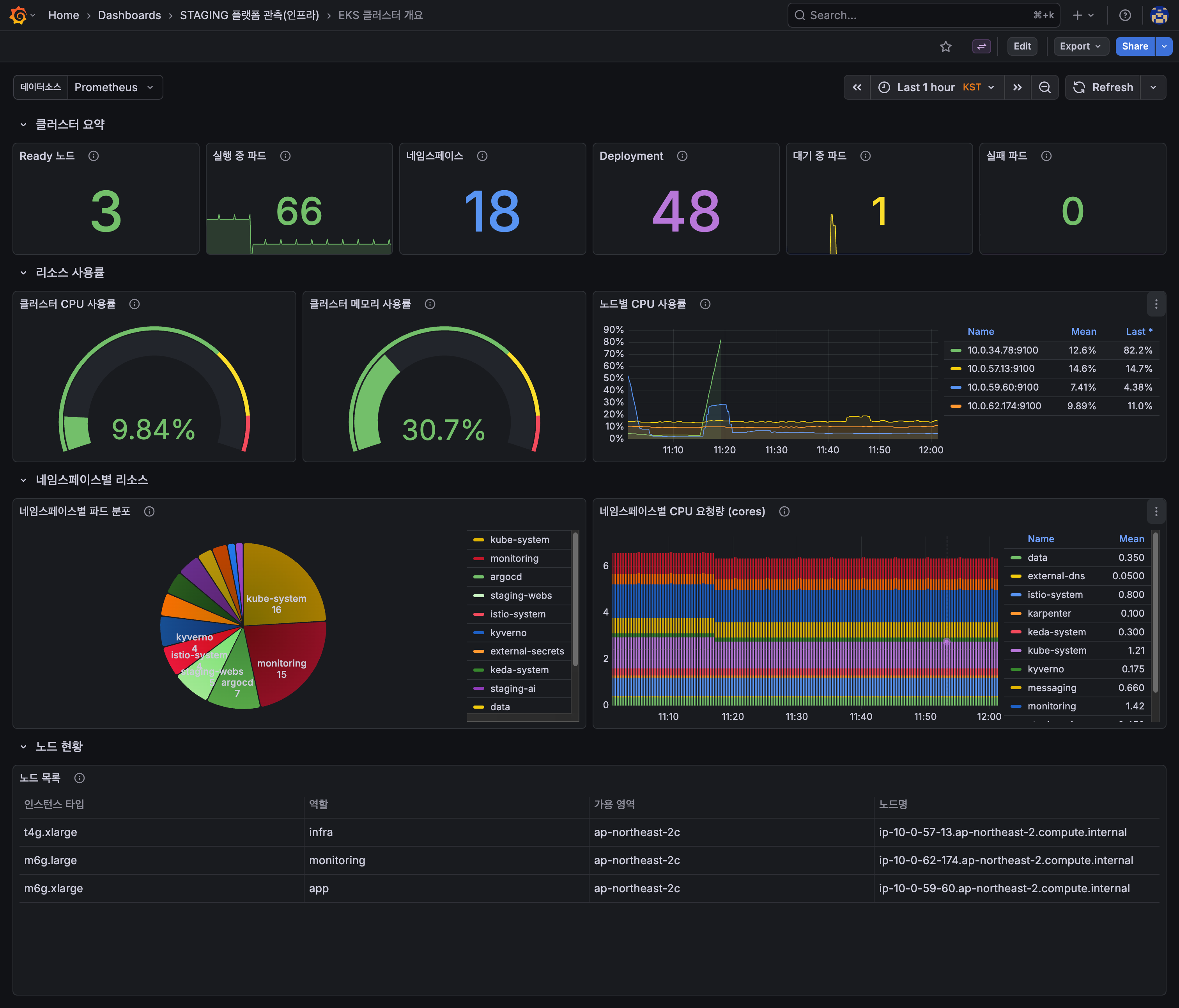The width and height of the screenshot is (1179, 1008).
Task: Shift time range forward with double-right arrows
Action: point(1017,88)
